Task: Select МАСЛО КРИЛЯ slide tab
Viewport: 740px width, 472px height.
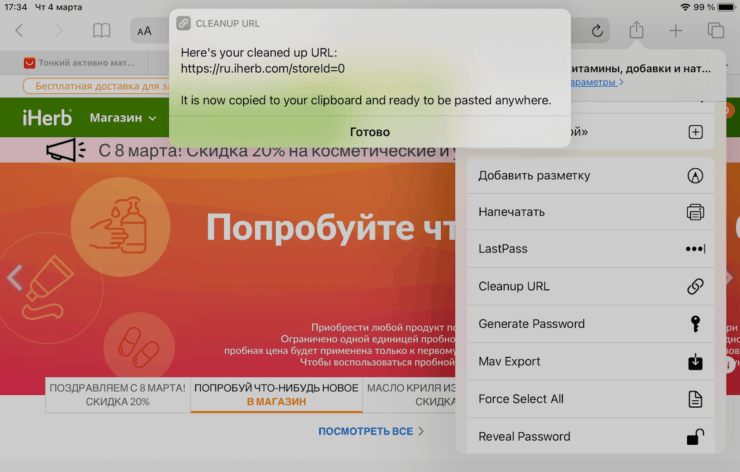Action: 411,395
